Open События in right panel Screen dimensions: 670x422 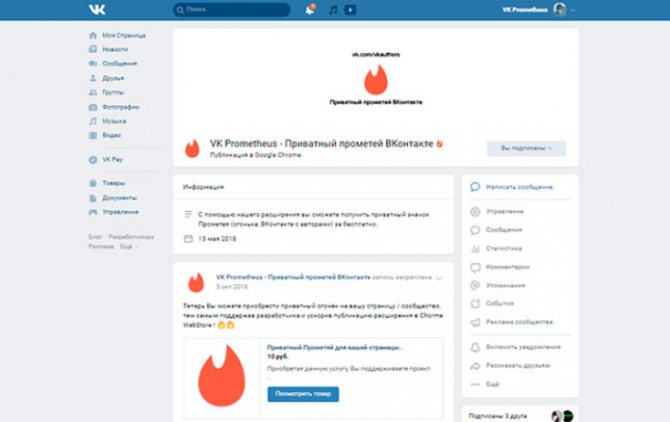pos(500,303)
